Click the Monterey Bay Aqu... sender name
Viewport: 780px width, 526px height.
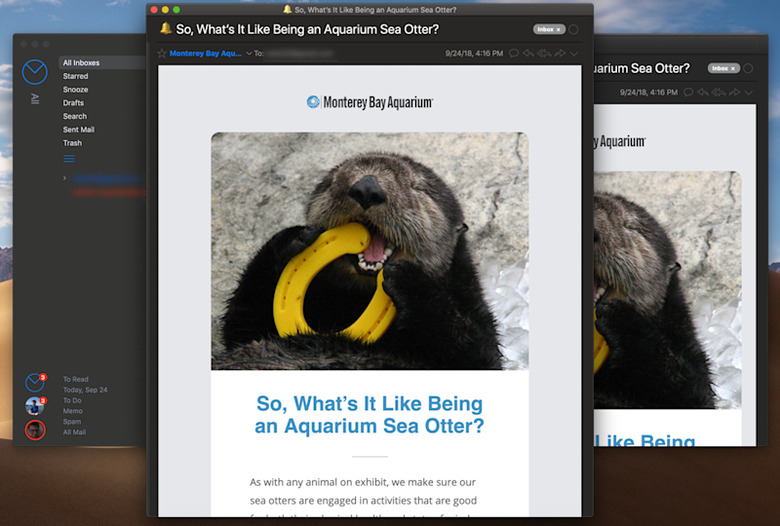[205, 53]
